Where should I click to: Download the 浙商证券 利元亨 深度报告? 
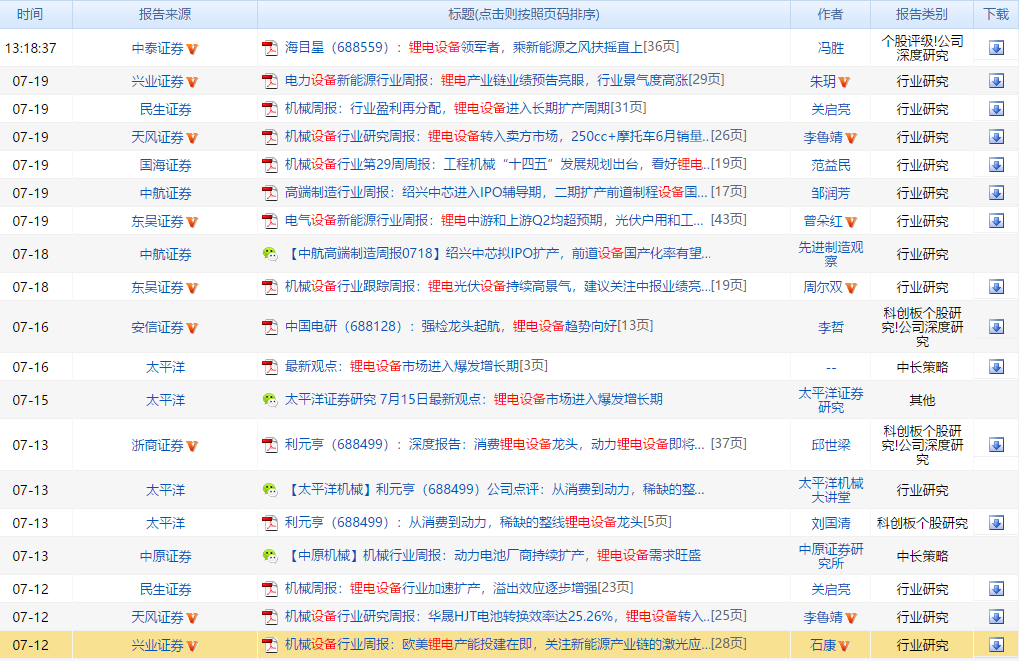(996, 445)
